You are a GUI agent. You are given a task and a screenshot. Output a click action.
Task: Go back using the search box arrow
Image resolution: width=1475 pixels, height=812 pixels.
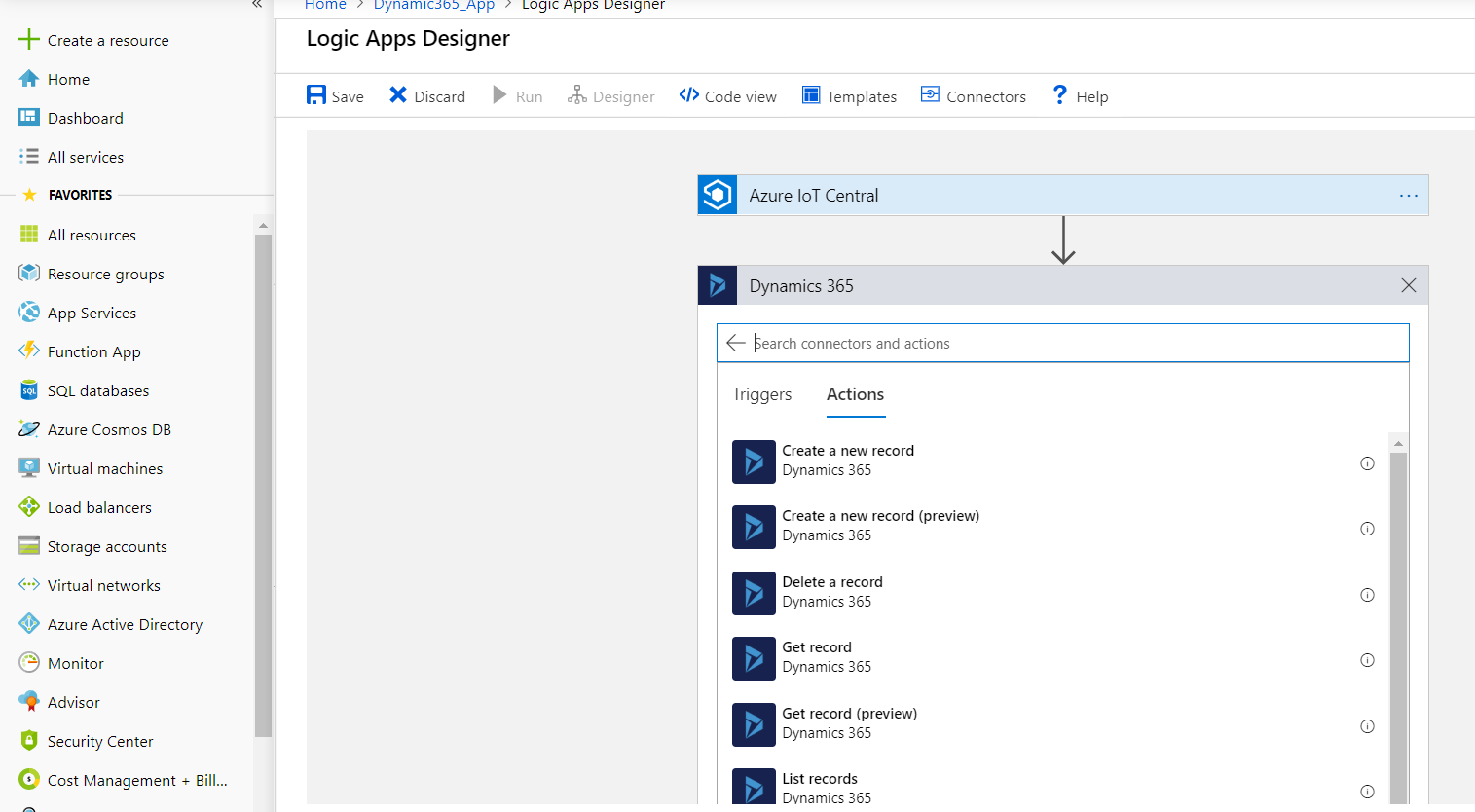pos(736,343)
